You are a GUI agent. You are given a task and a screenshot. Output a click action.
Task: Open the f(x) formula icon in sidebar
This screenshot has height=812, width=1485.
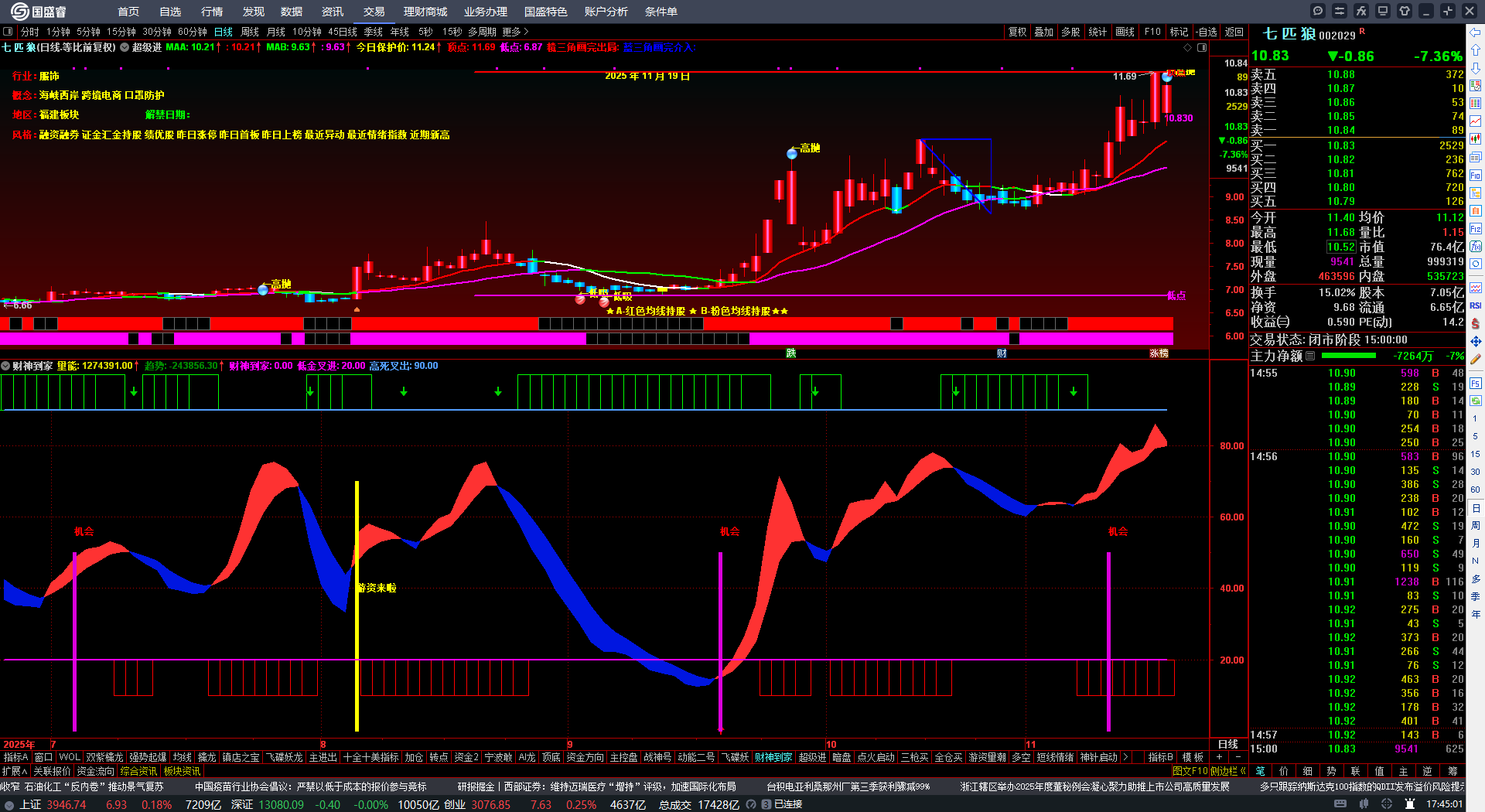[1476, 247]
